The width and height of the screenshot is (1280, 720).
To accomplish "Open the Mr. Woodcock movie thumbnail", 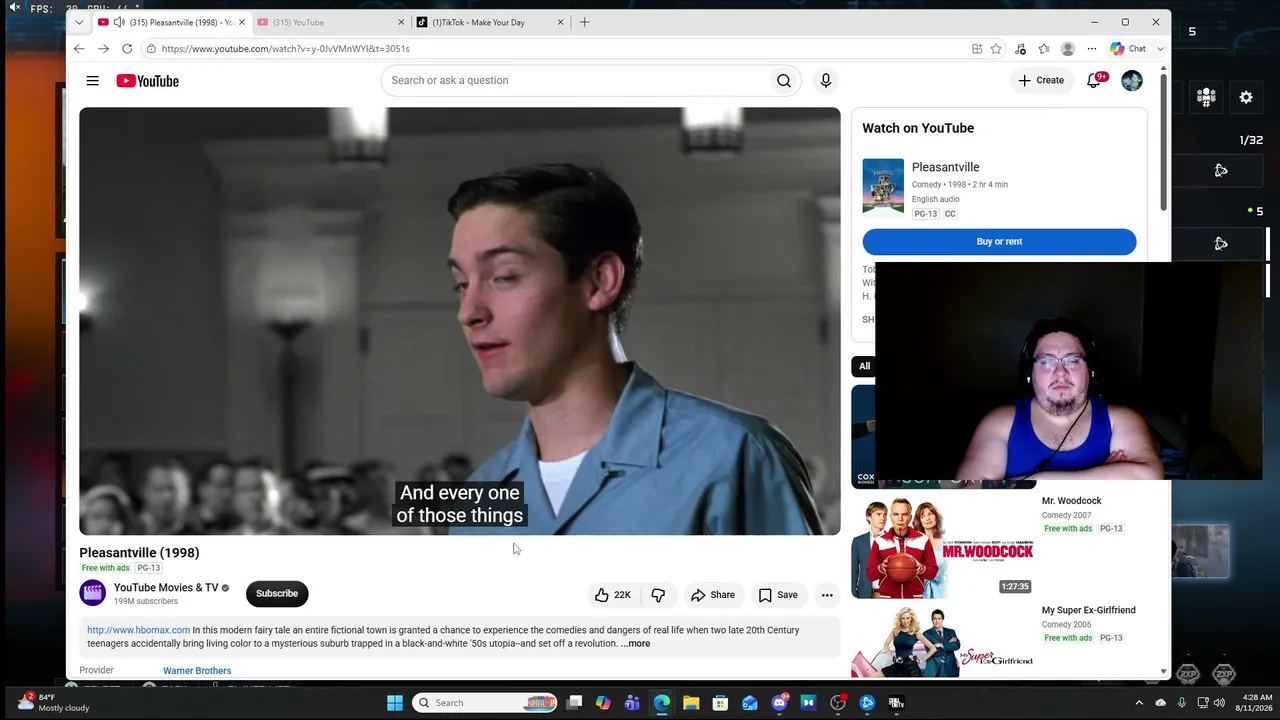I will click(942, 546).
